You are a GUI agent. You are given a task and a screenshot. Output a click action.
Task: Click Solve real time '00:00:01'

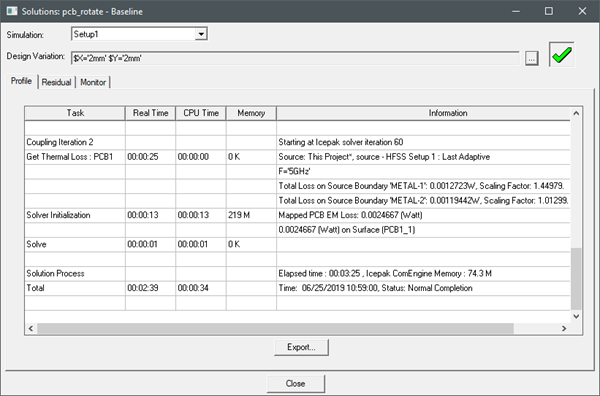pos(142,244)
